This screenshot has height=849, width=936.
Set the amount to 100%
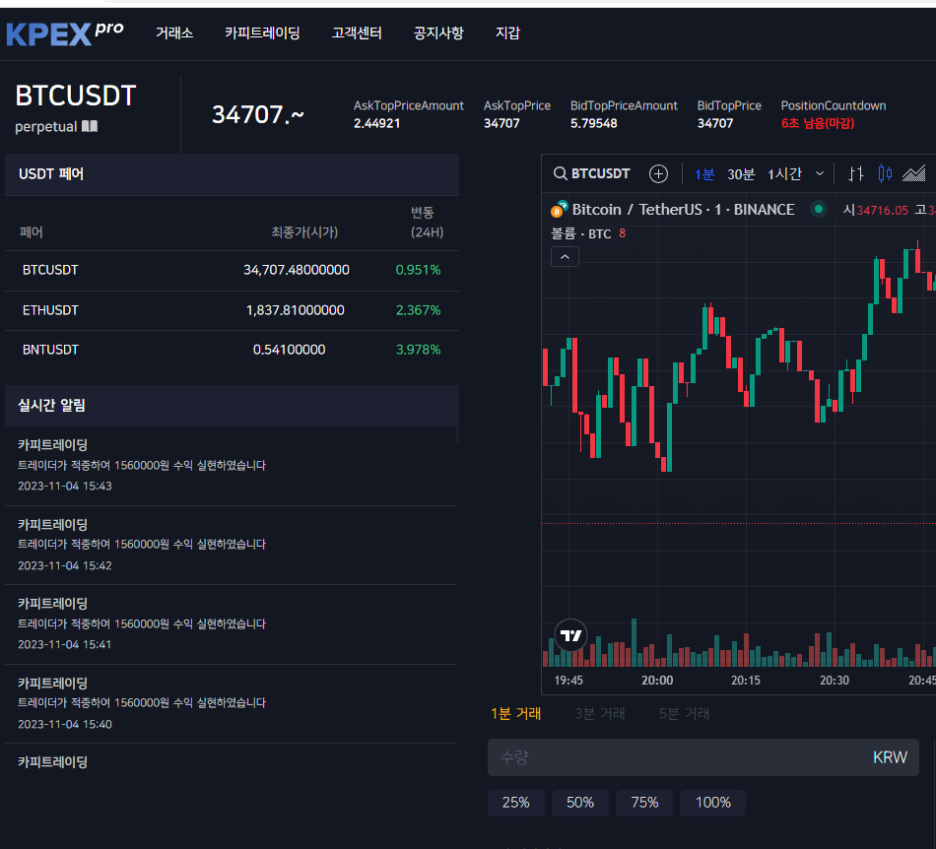coord(713,802)
